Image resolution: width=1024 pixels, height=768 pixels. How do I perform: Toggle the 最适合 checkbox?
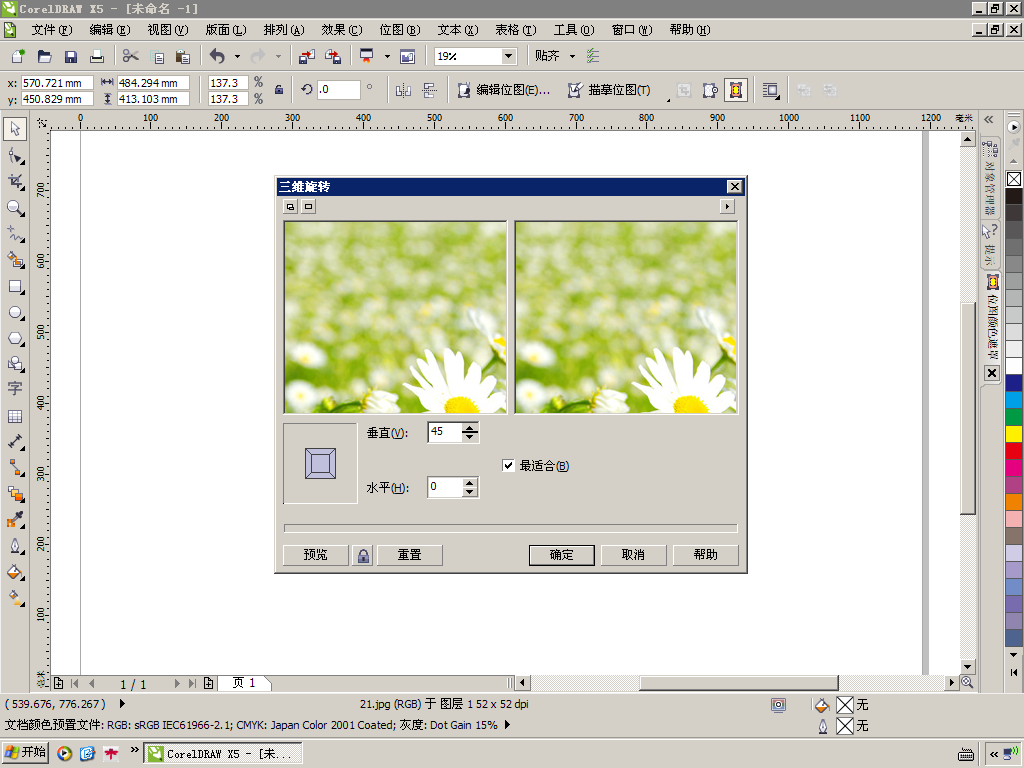click(508, 465)
